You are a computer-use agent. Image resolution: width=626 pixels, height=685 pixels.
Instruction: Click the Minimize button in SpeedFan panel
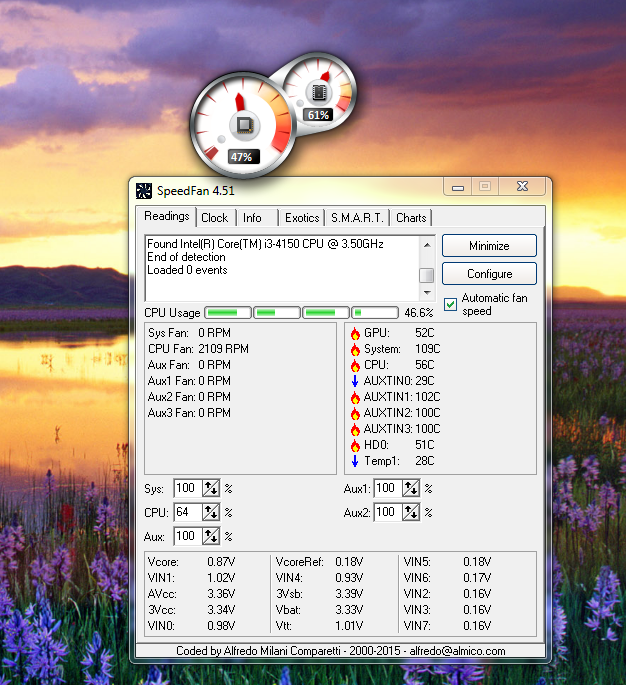pyautogui.click(x=489, y=246)
